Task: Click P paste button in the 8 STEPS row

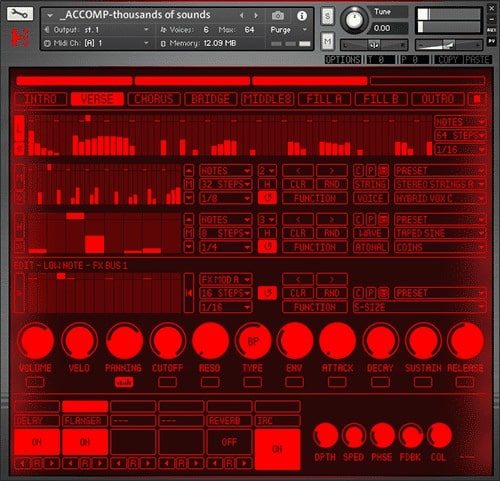Action: coord(371,220)
